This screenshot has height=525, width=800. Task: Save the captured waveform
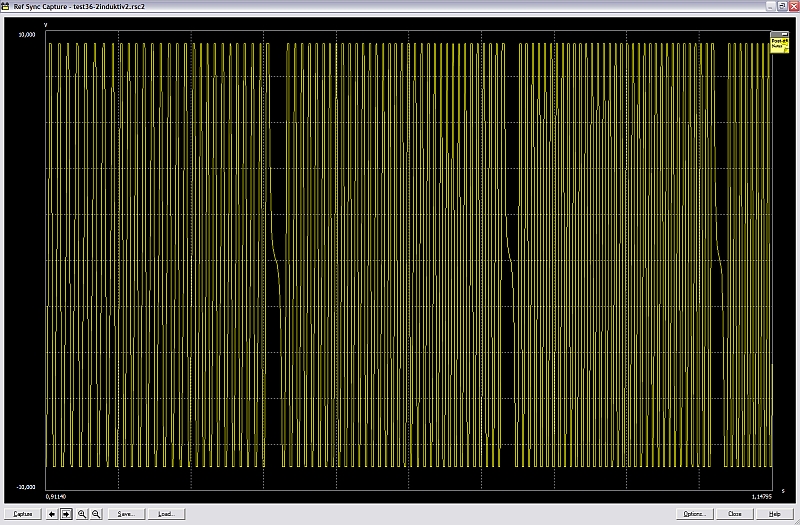coord(126,514)
